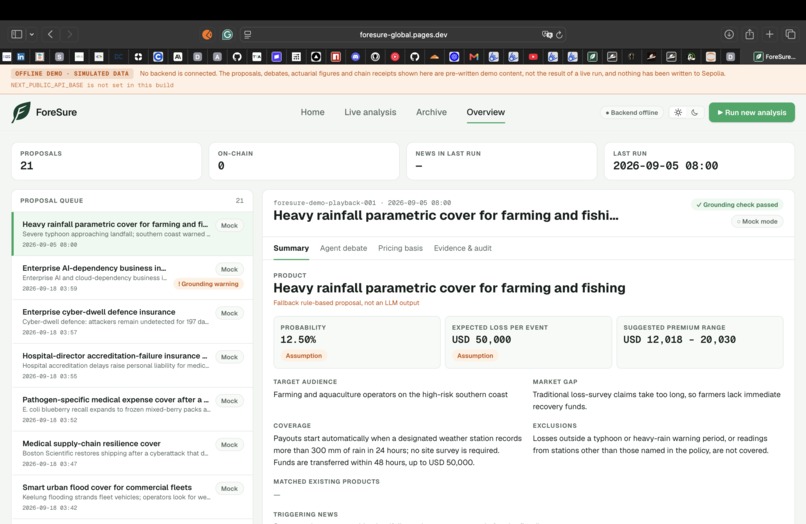This screenshot has height=524, width=806.
Task: Select Hospital-director accreditation-failure insurance item
Action: pyautogui.click(x=133, y=366)
